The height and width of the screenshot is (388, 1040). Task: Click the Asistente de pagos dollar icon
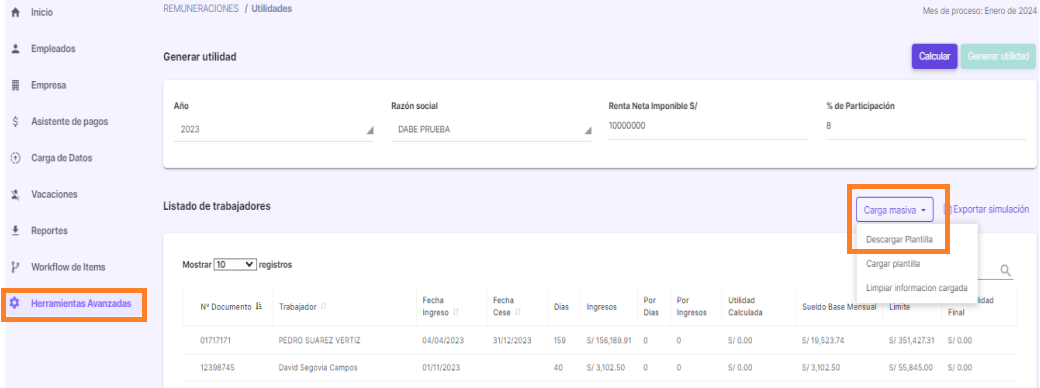pos(16,122)
